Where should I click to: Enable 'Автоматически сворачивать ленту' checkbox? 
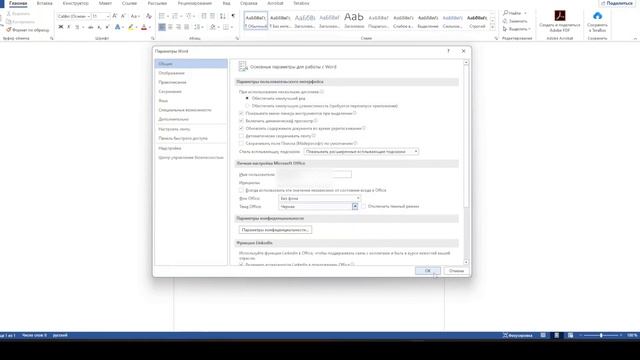(241, 136)
